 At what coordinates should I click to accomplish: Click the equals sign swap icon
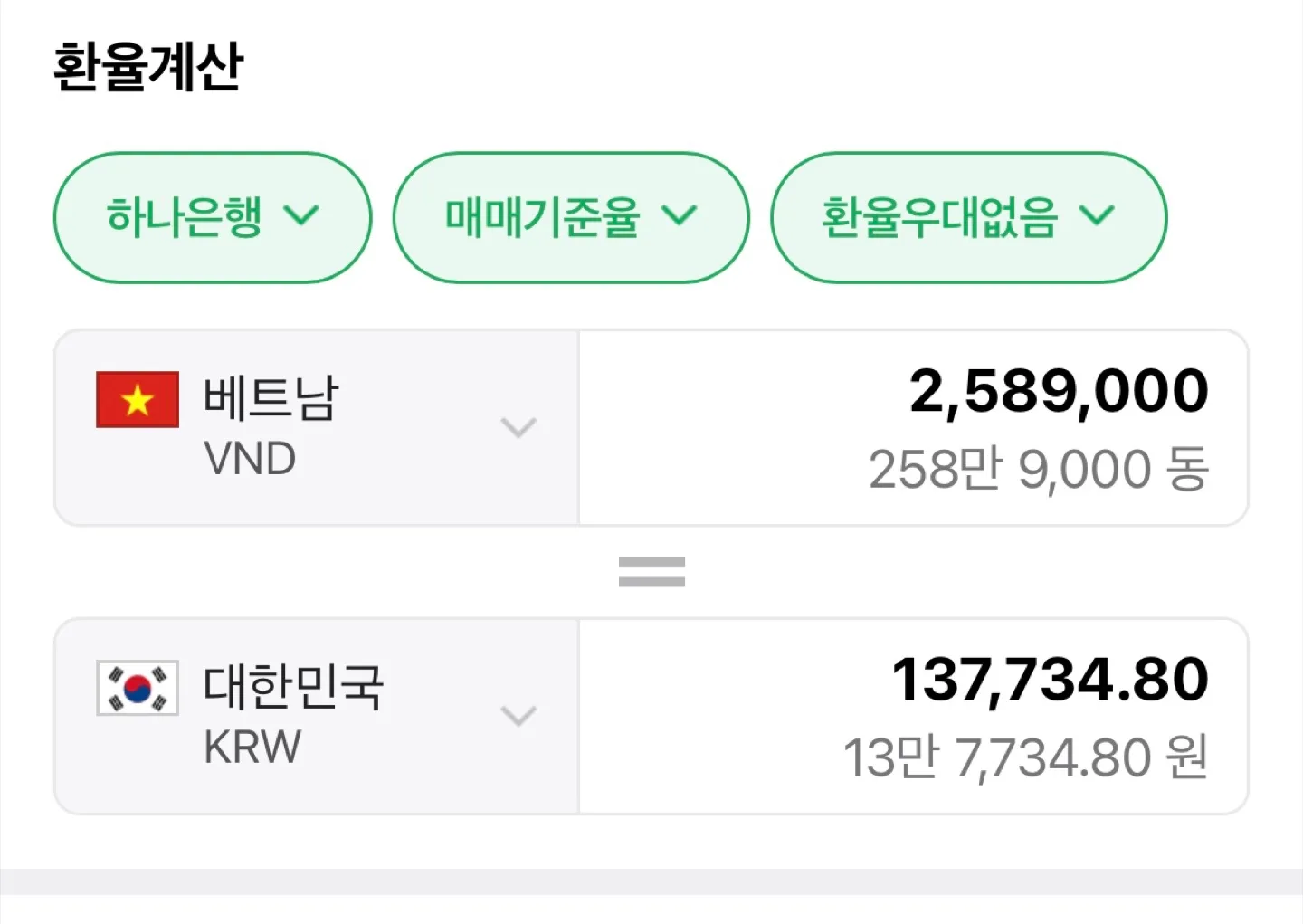pyautogui.click(x=651, y=572)
